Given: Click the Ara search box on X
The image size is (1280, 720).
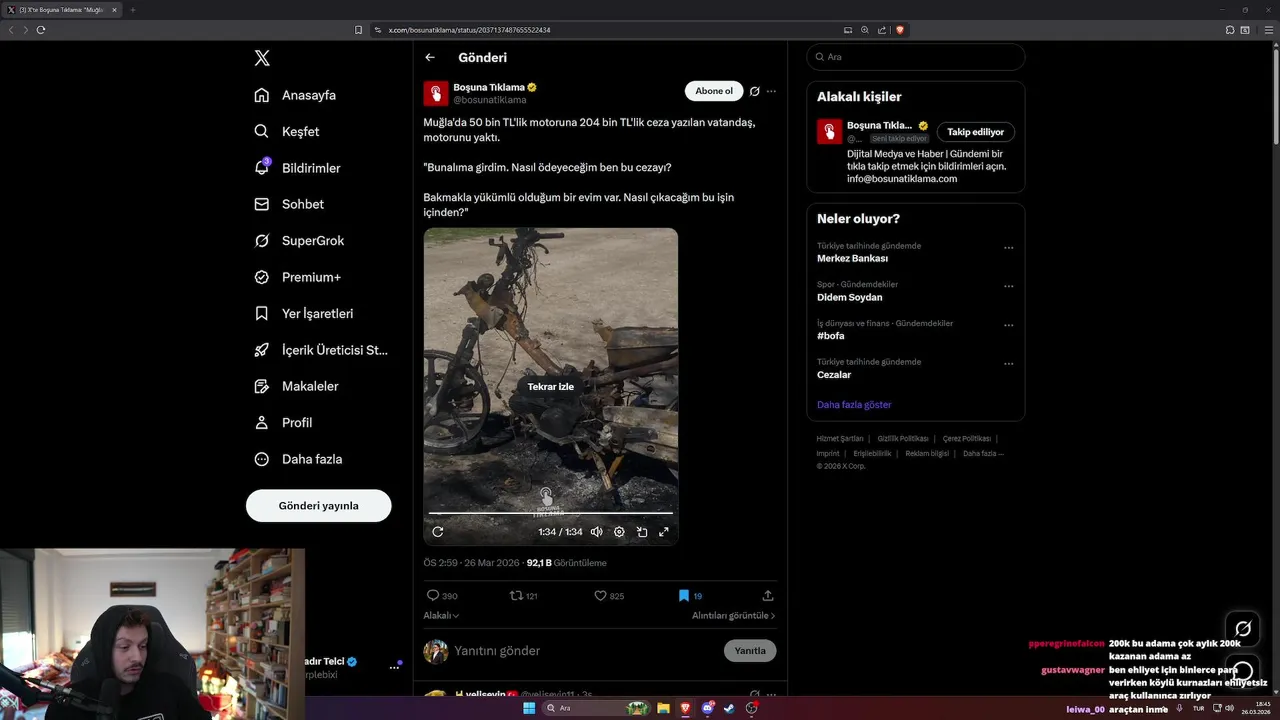Looking at the screenshot, I should pos(915,57).
